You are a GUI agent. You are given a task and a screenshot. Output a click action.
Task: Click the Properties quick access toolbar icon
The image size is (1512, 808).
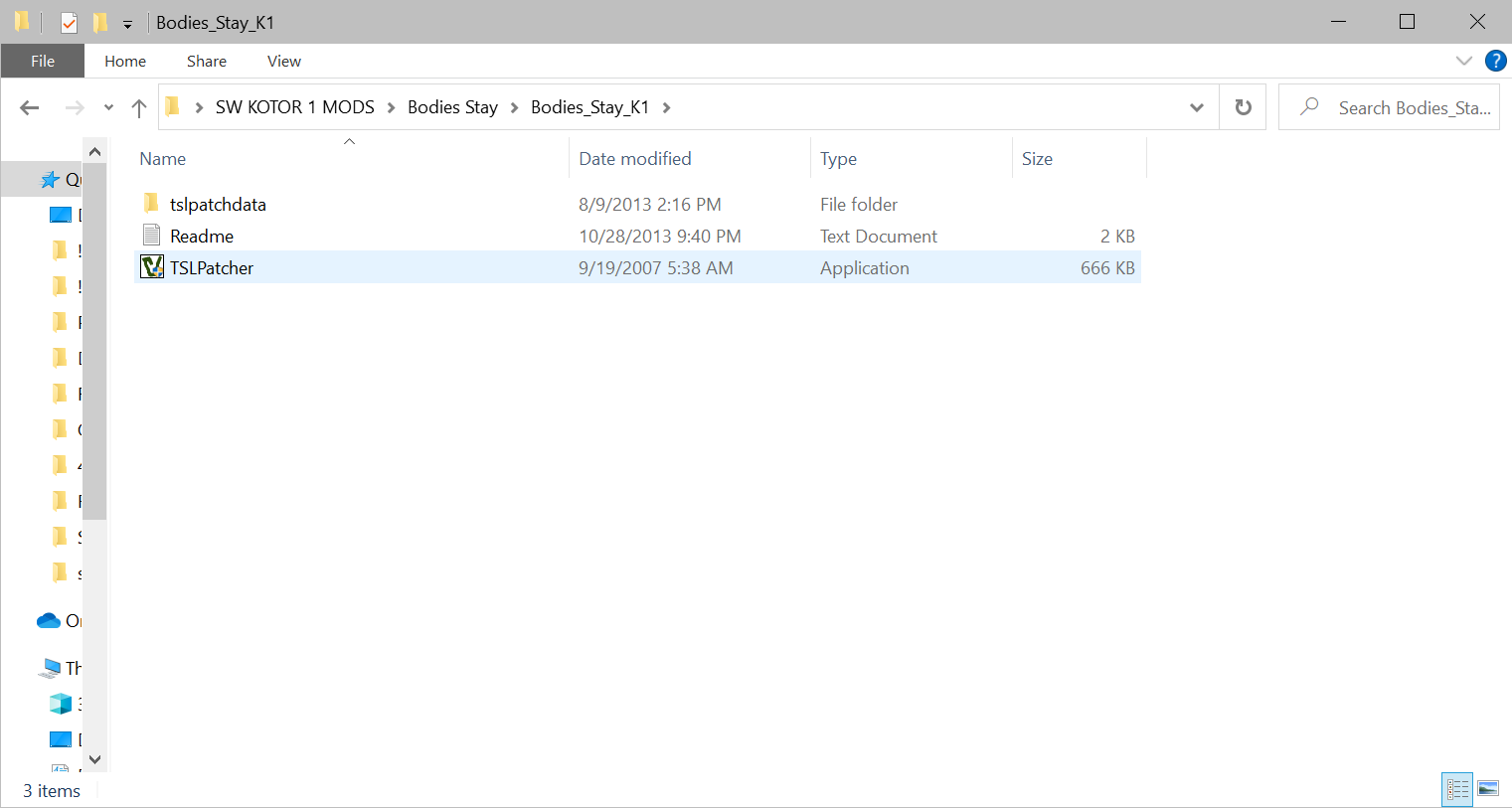pyautogui.click(x=70, y=22)
